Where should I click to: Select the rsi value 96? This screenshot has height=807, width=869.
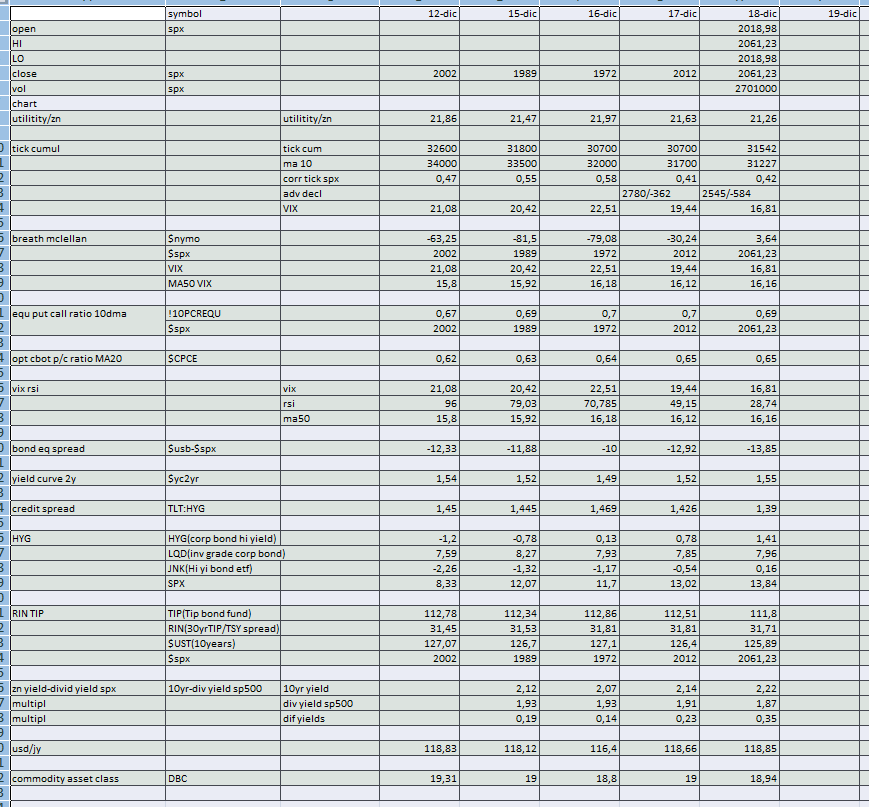pos(420,404)
